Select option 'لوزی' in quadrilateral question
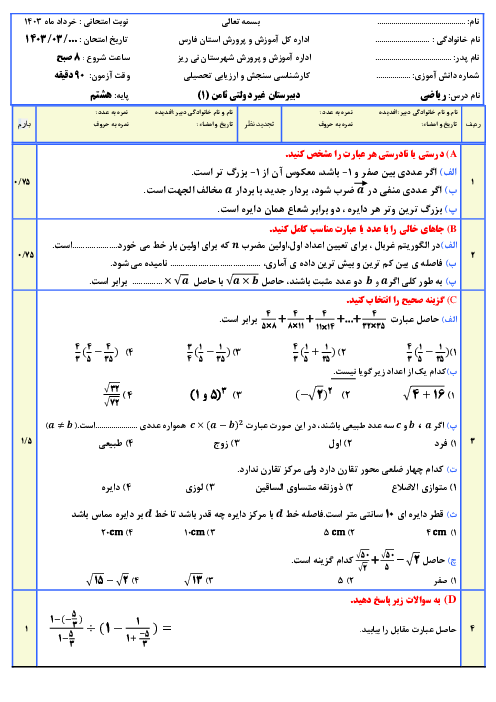 pyautogui.click(x=200, y=487)
